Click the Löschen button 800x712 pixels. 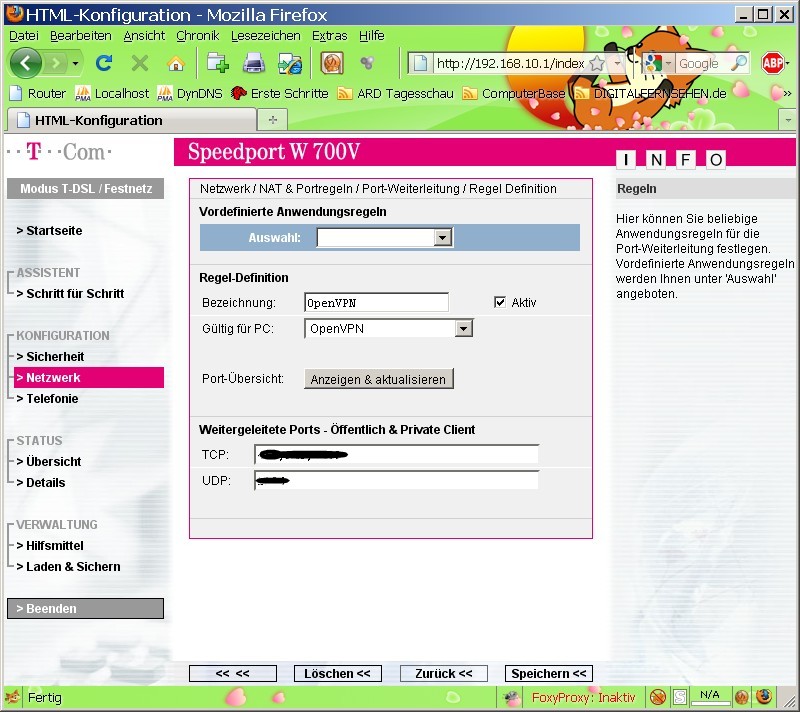[337, 673]
